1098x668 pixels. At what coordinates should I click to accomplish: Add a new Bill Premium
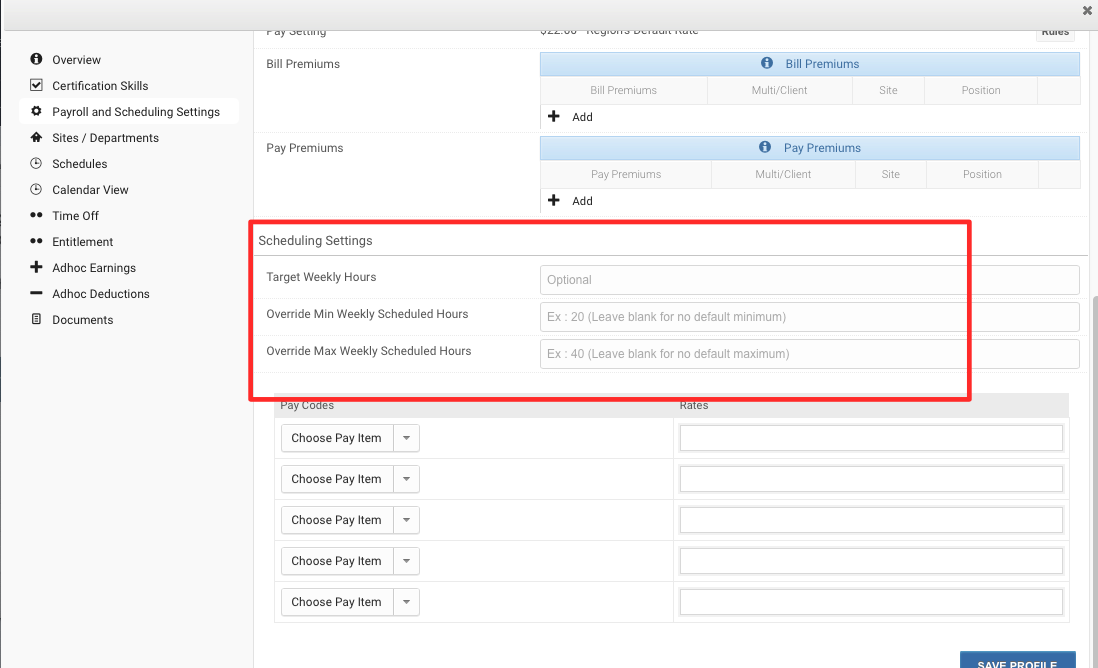click(582, 117)
